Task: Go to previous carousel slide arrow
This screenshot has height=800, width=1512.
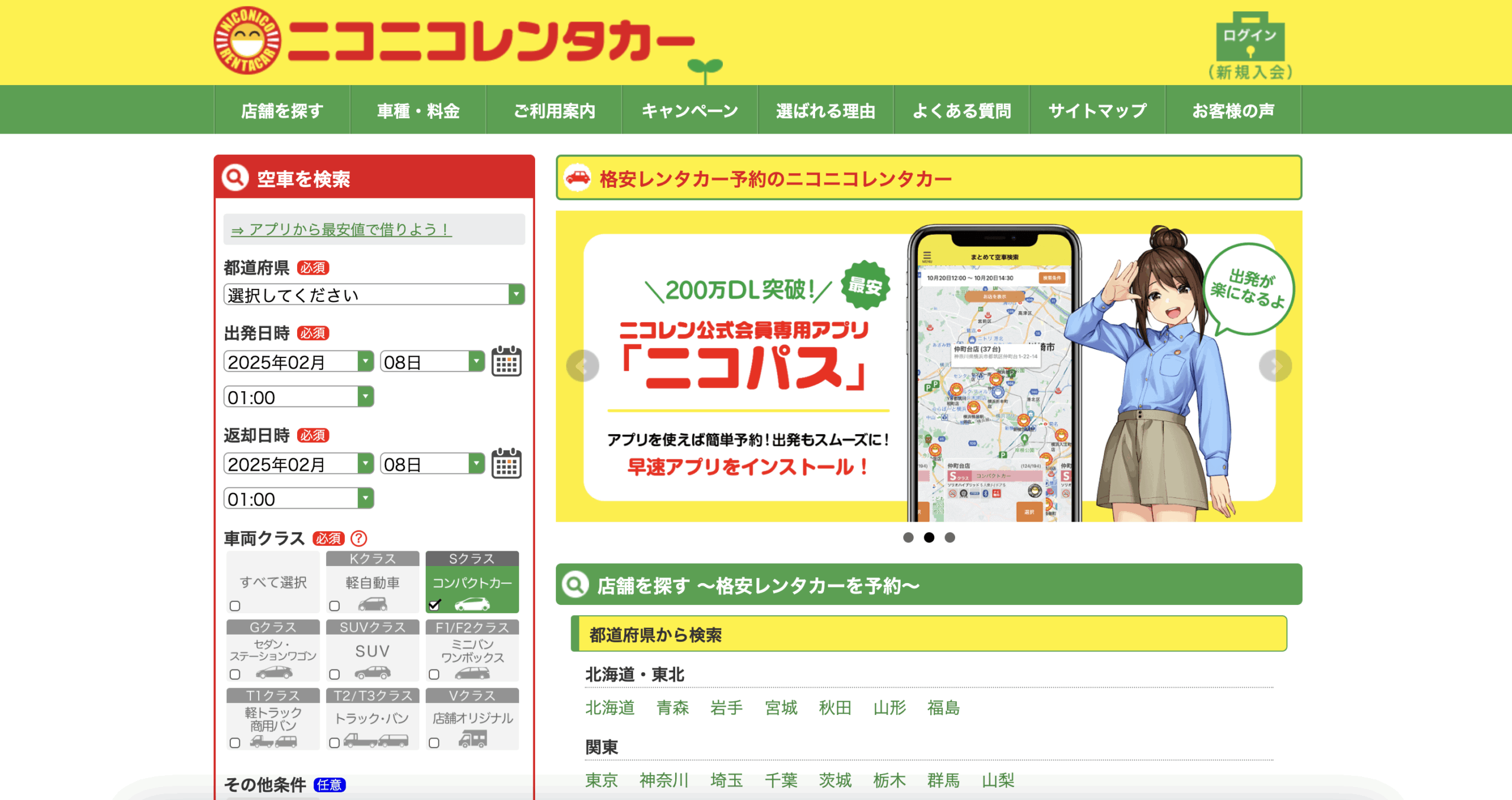Action: coord(582,366)
